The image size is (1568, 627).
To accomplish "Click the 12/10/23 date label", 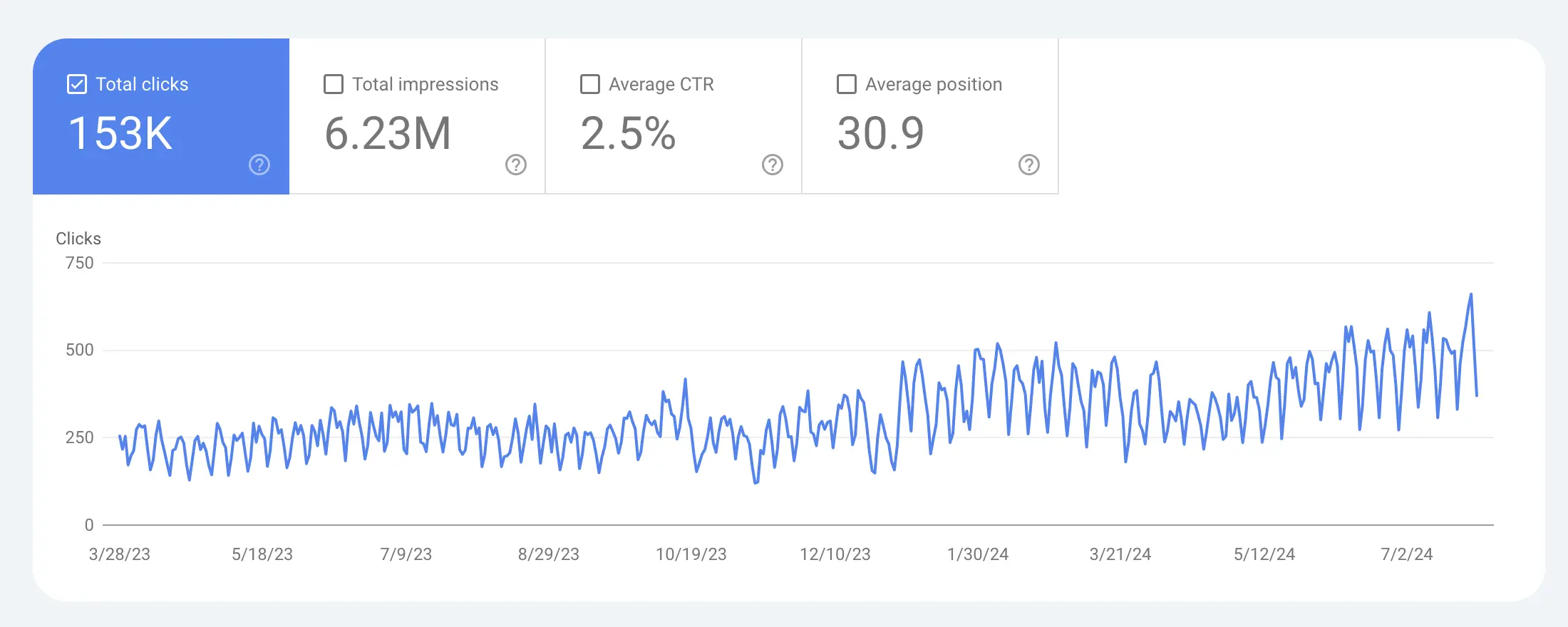I will [835, 554].
